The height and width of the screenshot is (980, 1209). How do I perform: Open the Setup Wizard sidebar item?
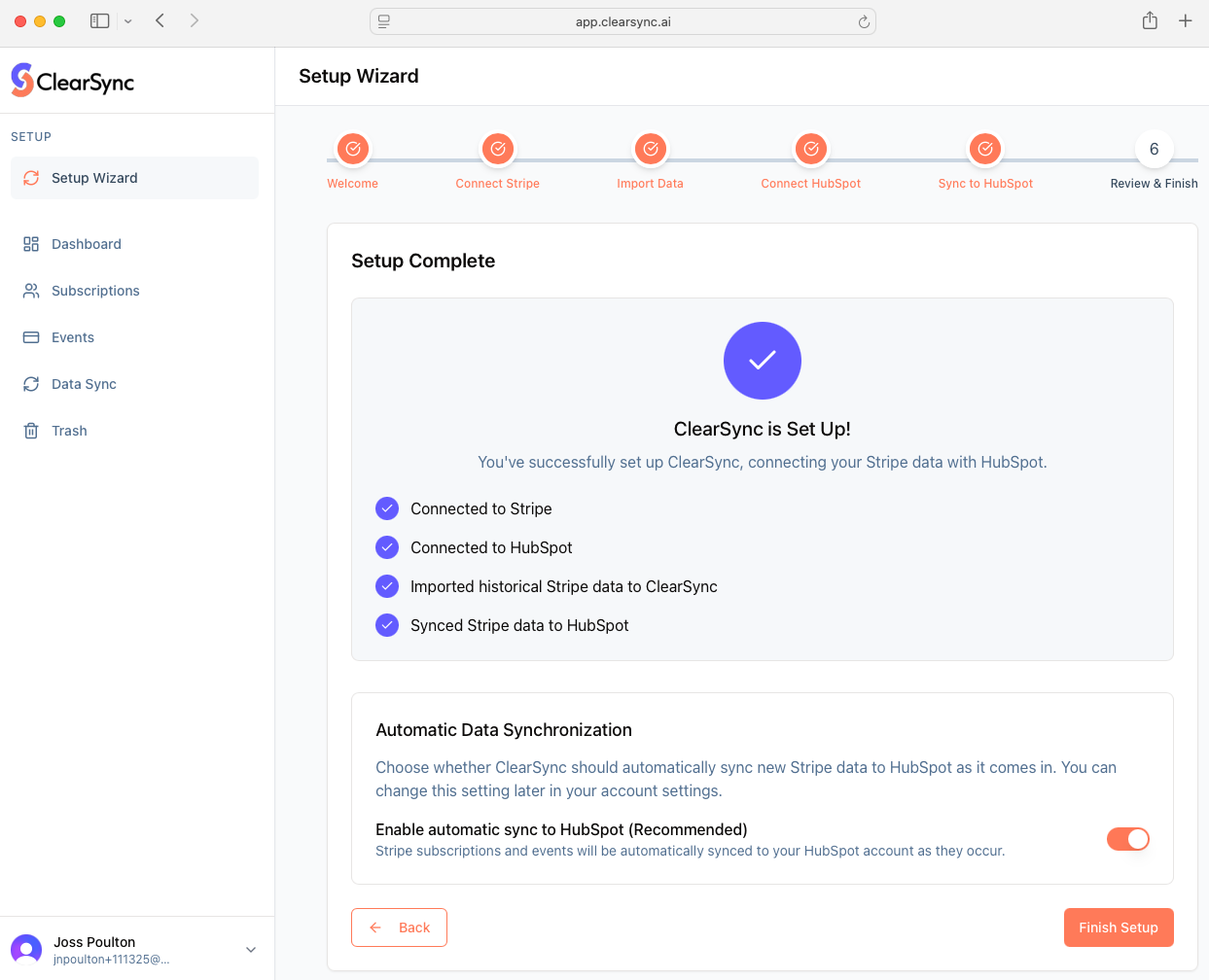click(x=94, y=178)
